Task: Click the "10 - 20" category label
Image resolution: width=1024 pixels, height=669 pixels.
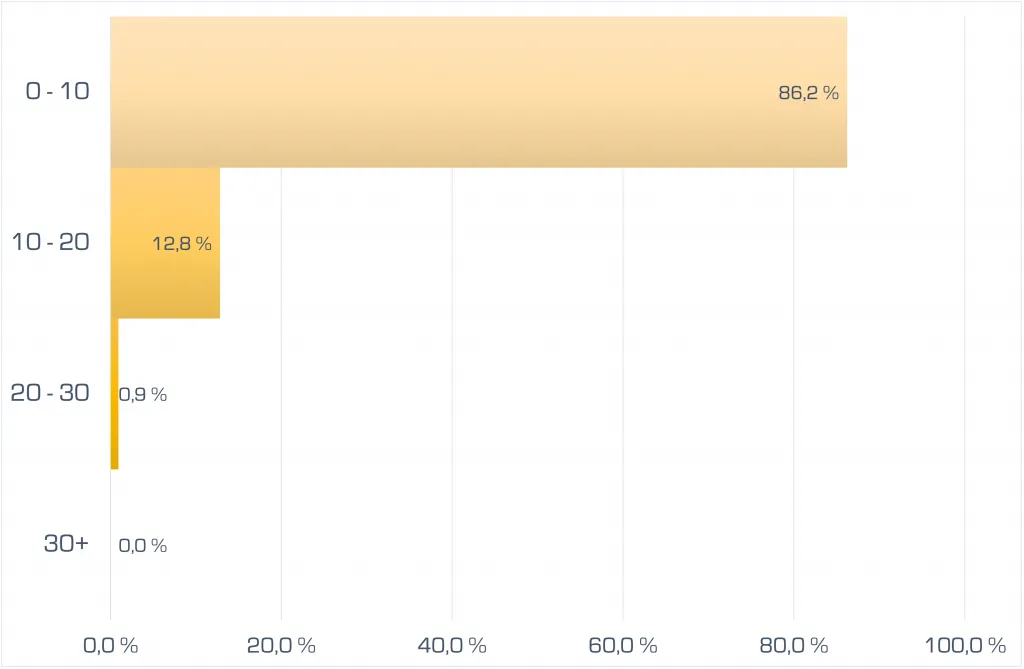Action: pos(50,242)
